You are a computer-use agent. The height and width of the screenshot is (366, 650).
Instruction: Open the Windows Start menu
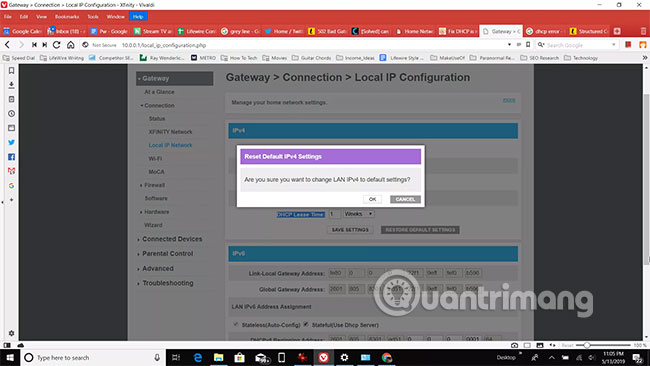[x=10, y=357]
